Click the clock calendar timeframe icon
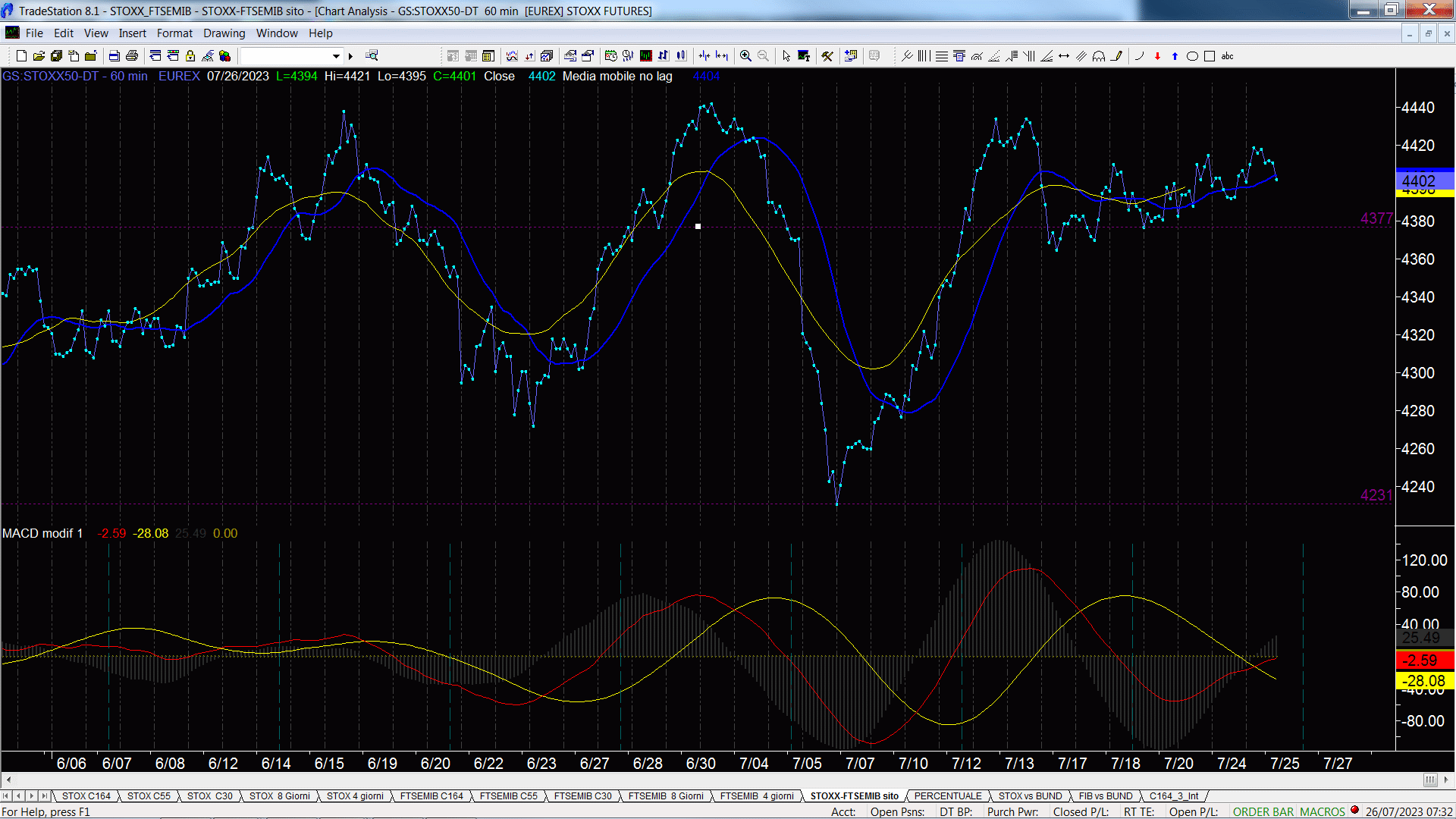The width and height of the screenshot is (1456, 819). click(x=610, y=55)
